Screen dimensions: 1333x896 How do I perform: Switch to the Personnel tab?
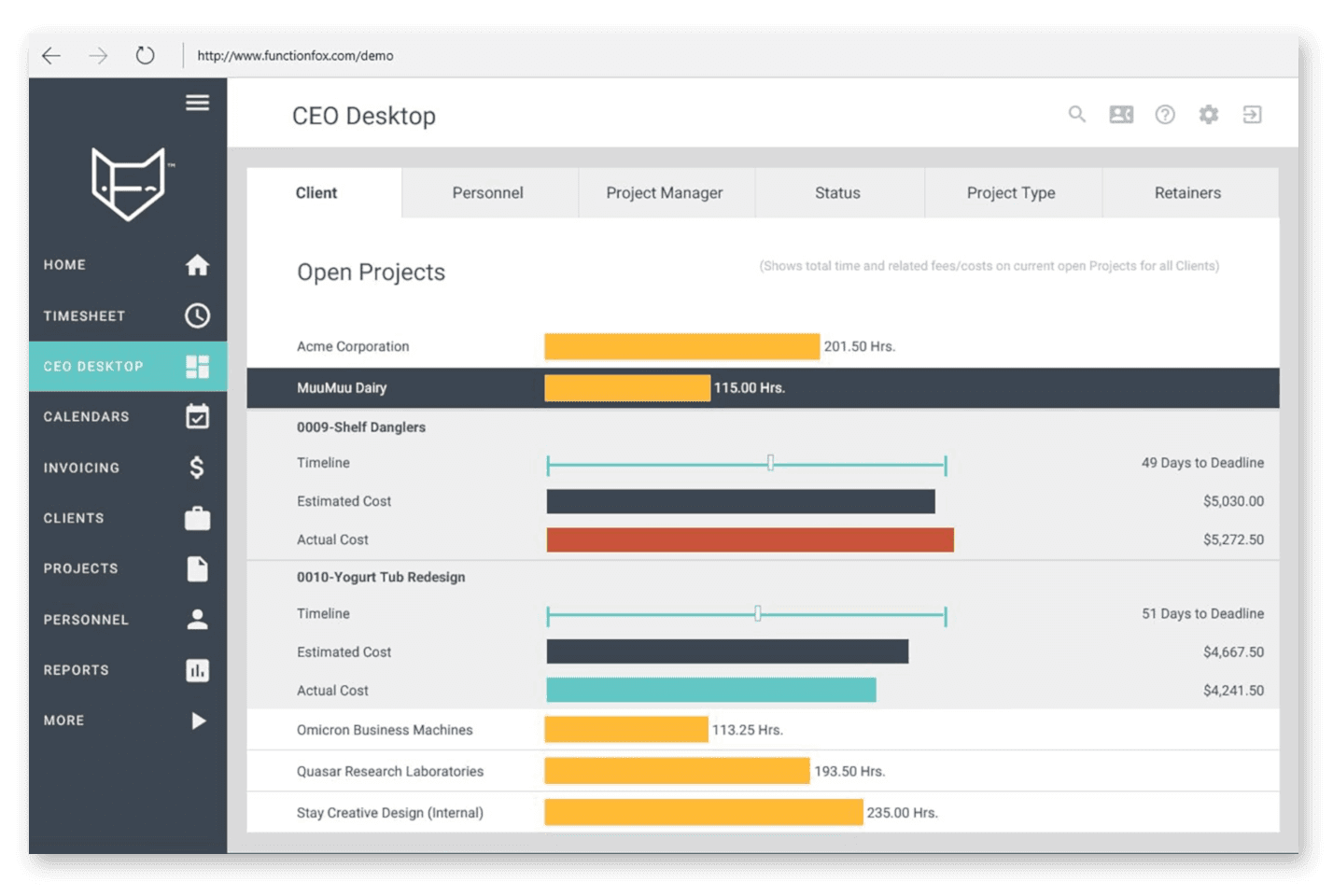tap(490, 193)
